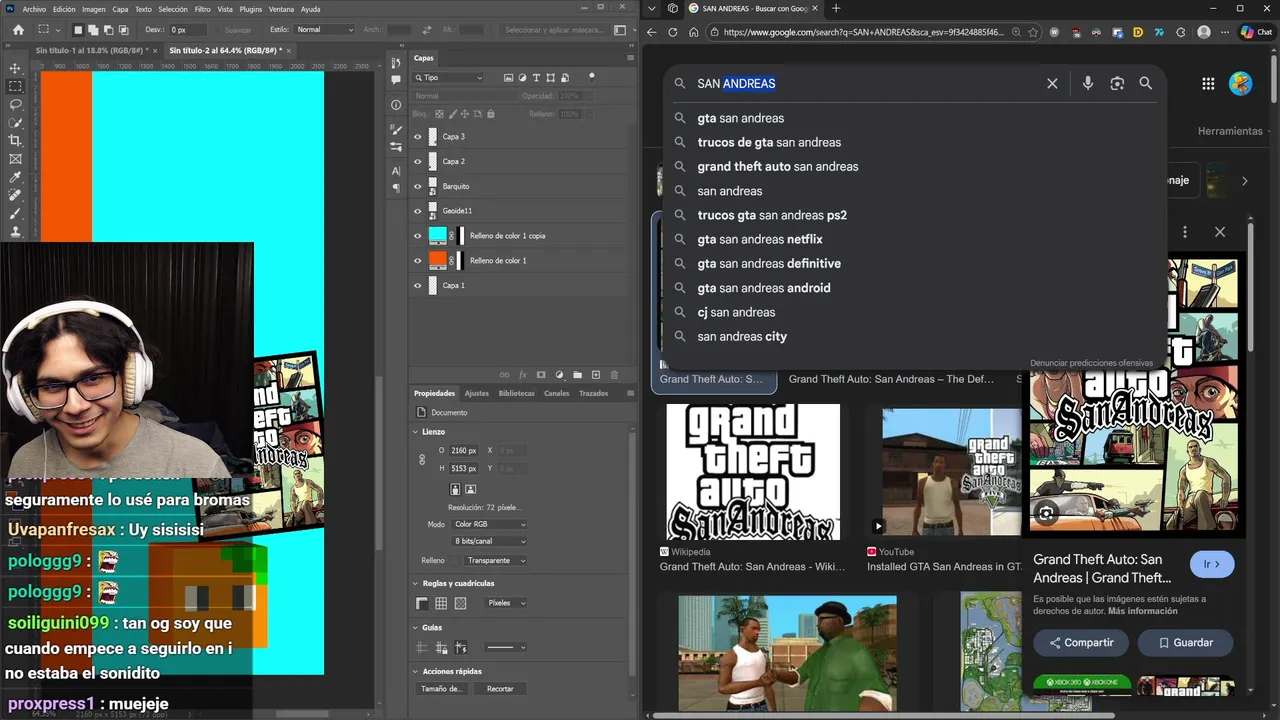The width and height of the screenshot is (1280, 720).
Task: Collapse the Acciones rápidas section
Action: pos(416,671)
